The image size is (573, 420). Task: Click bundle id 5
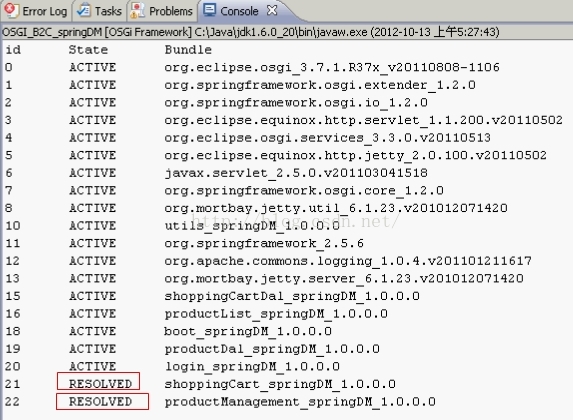point(9,155)
